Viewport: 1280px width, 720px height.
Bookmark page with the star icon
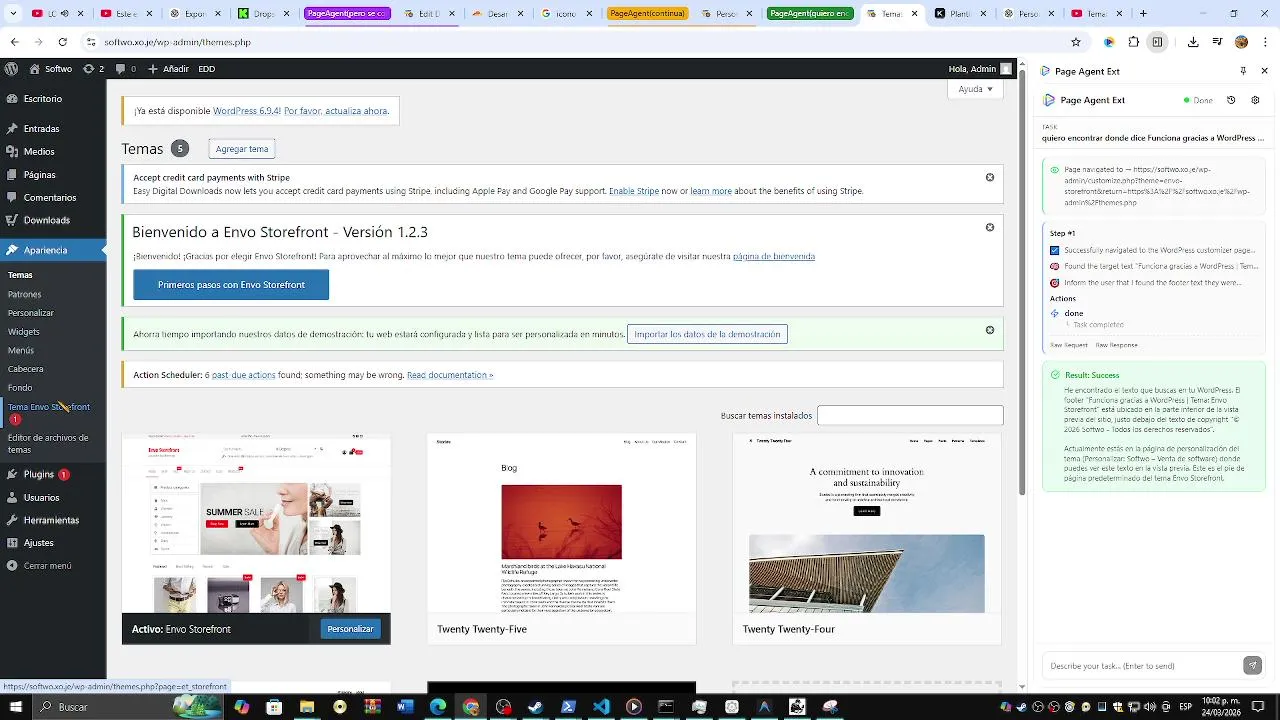1076,42
